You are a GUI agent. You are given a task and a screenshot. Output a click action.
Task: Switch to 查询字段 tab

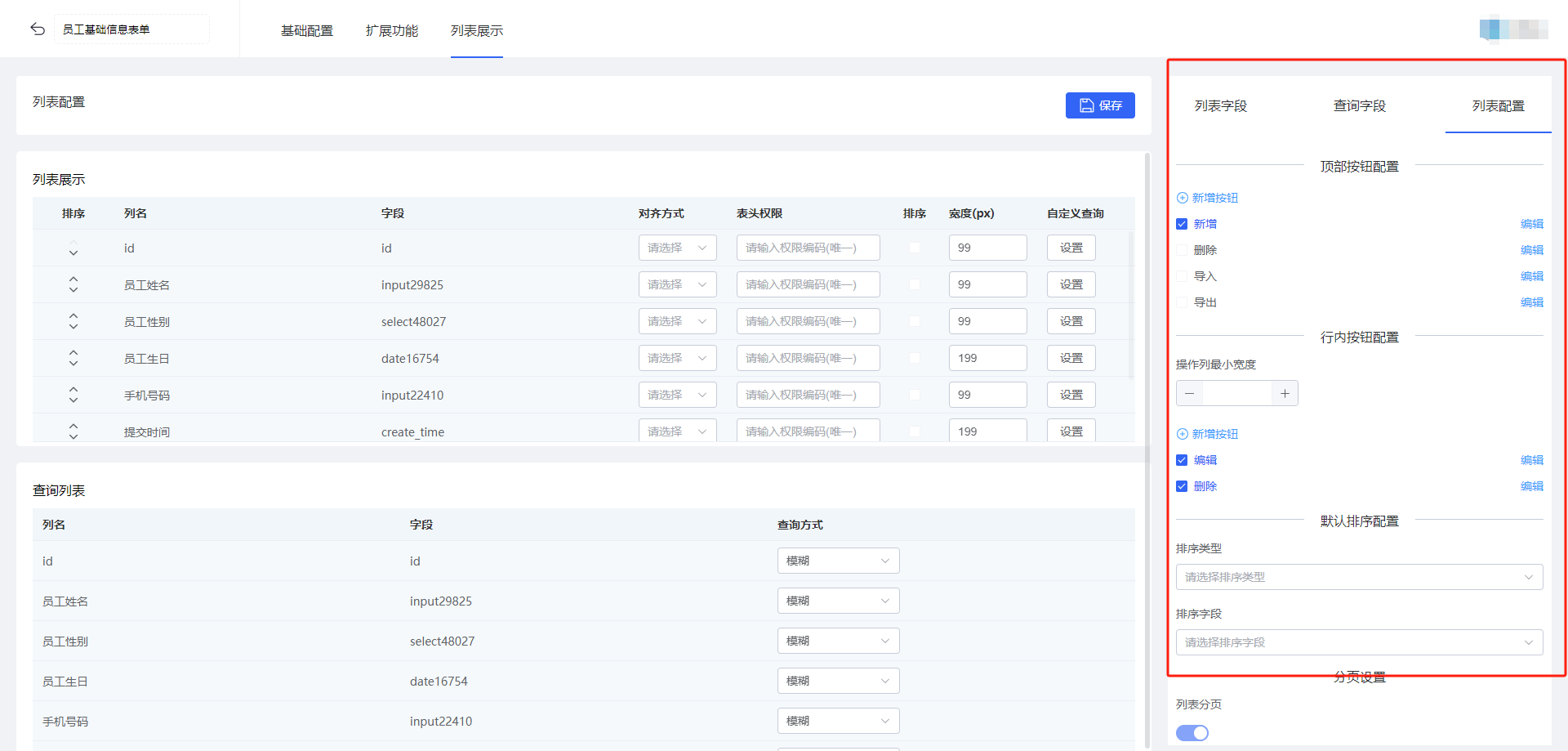click(1359, 106)
